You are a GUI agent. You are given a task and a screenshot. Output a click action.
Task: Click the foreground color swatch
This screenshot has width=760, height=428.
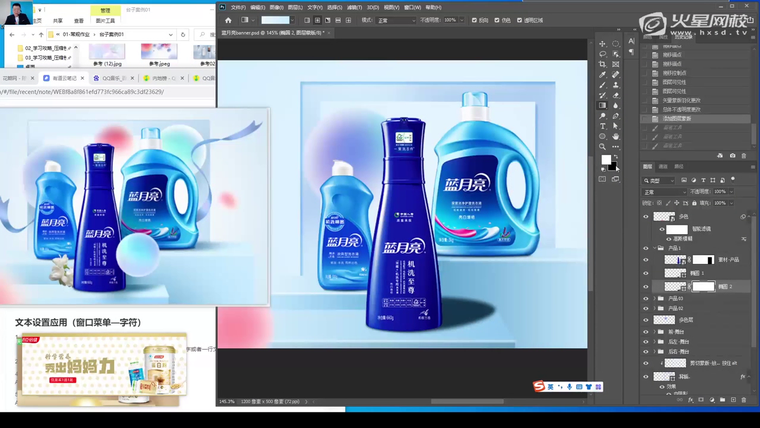(x=605, y=160)
